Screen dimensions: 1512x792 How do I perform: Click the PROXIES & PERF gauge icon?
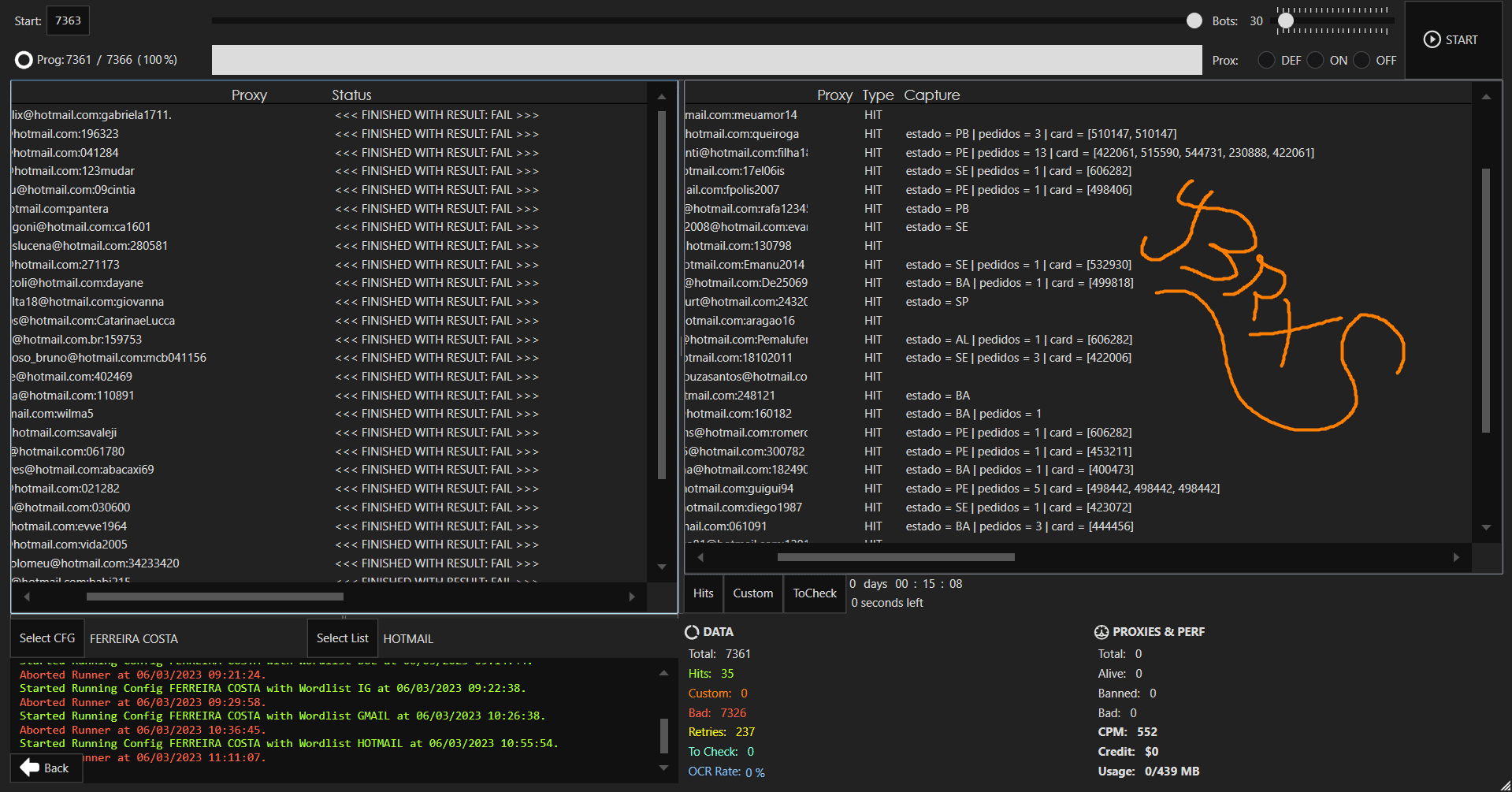[1101, 632]
